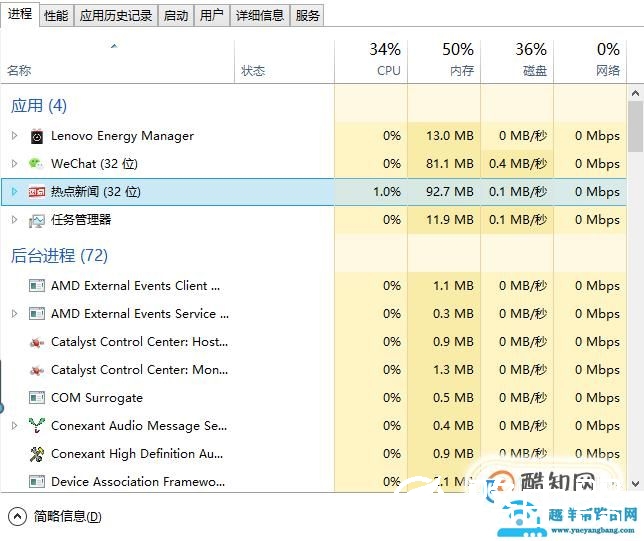The image size is (644, 541).
Task: Select WeChat (32 位) process name
Action: pyautogui.click(x=94, y=164)
